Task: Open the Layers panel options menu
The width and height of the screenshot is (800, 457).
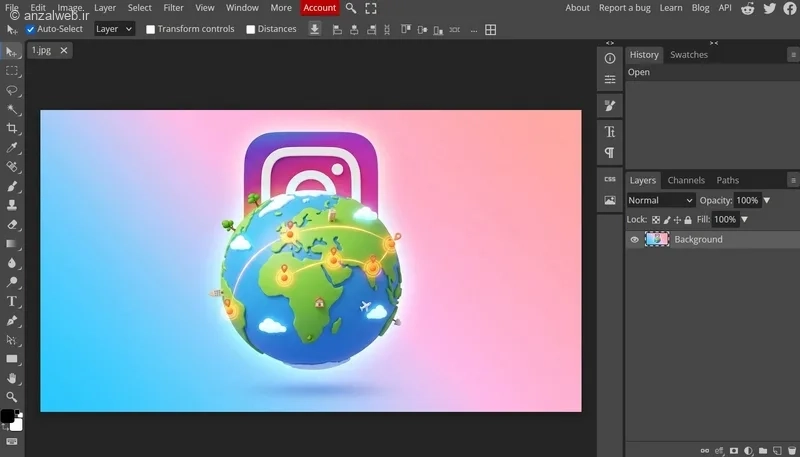Action: tap(793, 180)
